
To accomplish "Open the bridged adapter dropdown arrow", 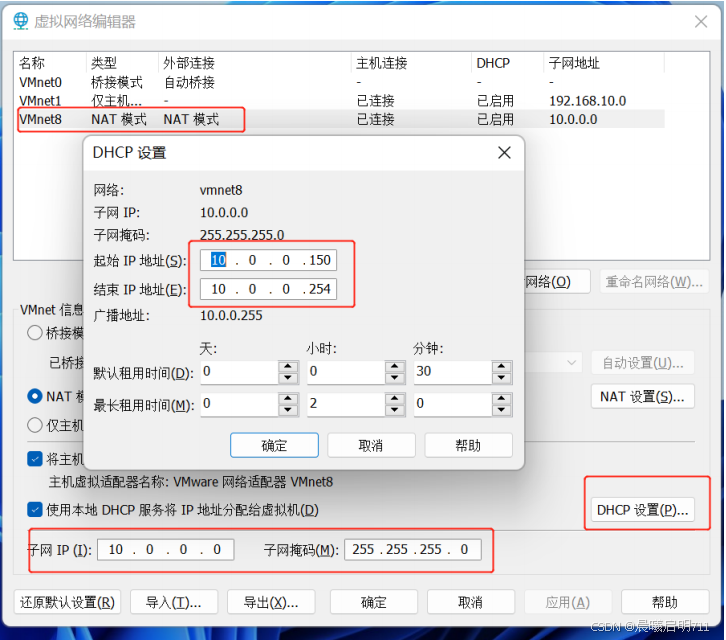I will pyautogui.click(x=572, y=363).
